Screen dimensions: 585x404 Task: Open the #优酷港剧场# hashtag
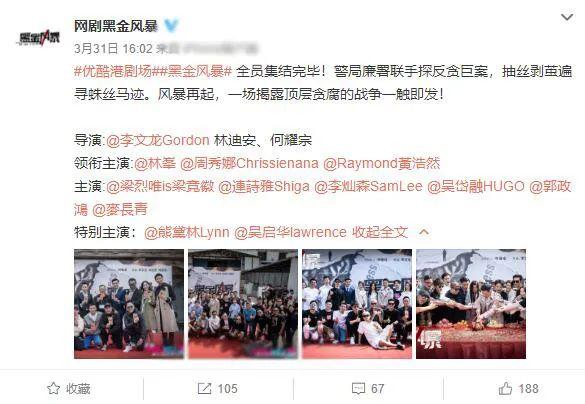pyautogui.click(x=113, y=71)
